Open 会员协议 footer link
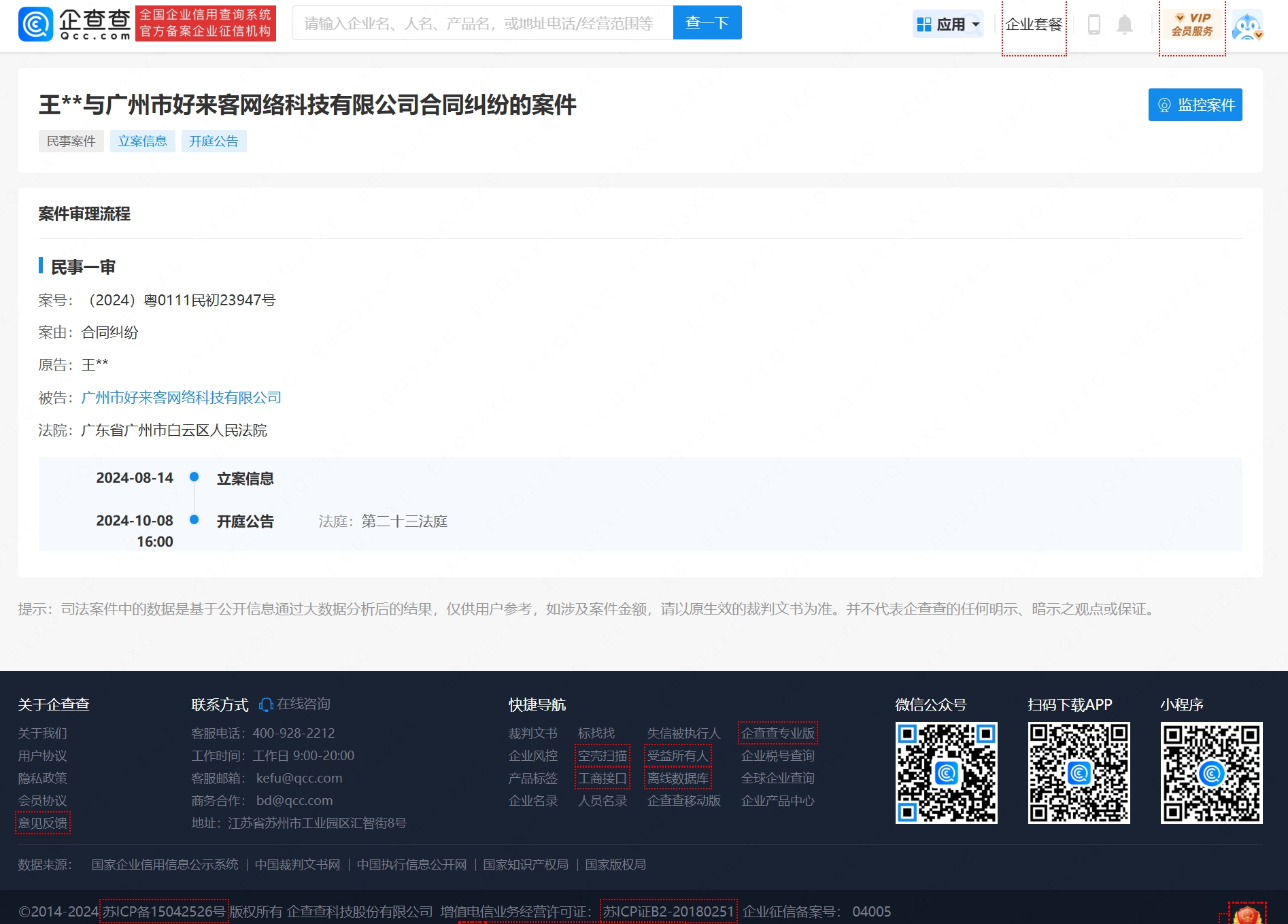 point(42,800)
